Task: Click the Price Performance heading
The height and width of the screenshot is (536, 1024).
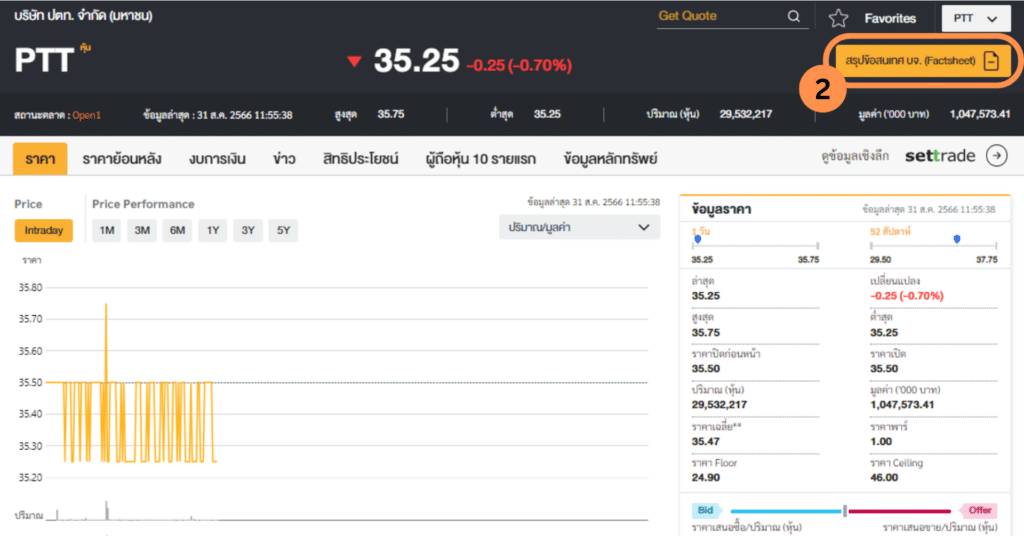Action: click(x=143, y=204)
